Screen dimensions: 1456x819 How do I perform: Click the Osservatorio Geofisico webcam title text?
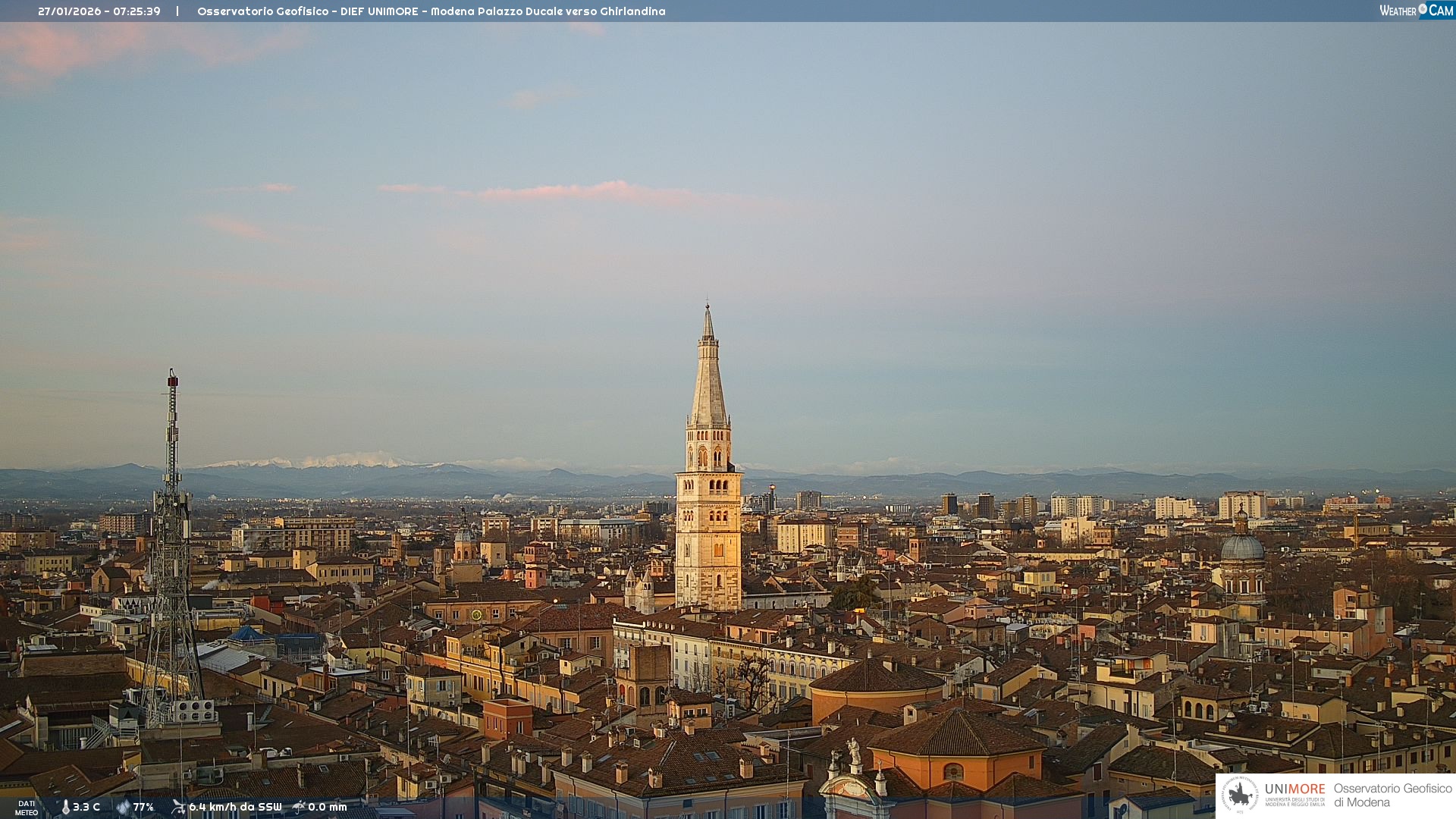431,11
